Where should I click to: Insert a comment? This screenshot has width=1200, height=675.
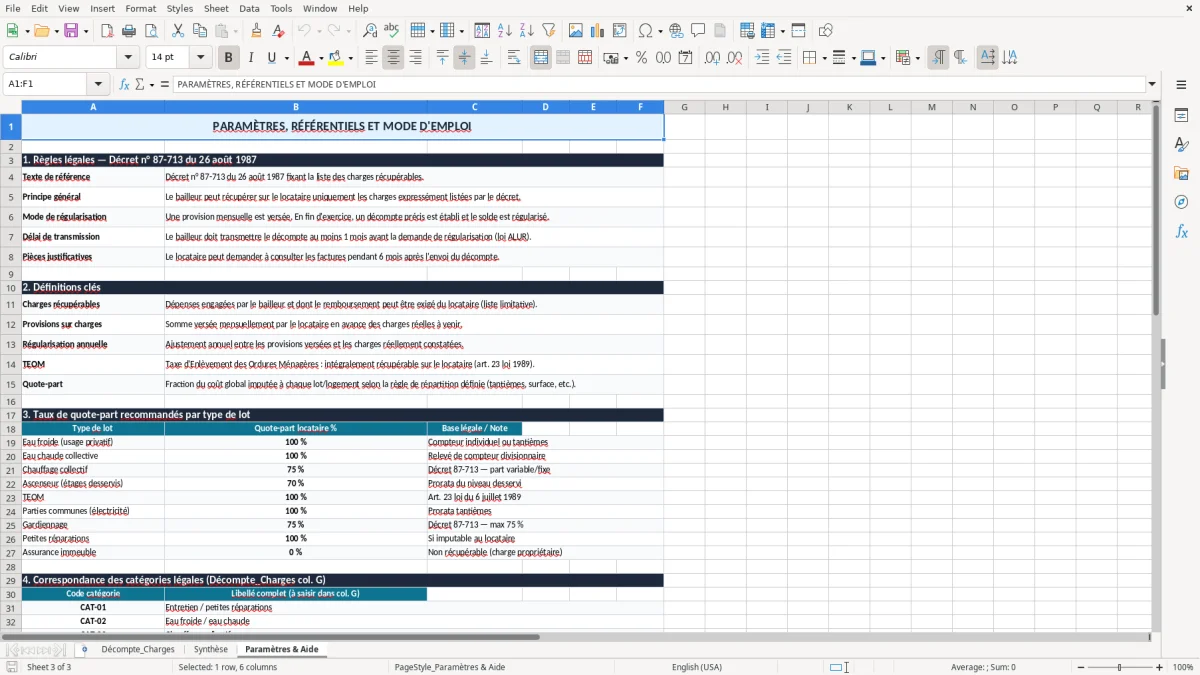pyautogui.click(x=698, y=31)
